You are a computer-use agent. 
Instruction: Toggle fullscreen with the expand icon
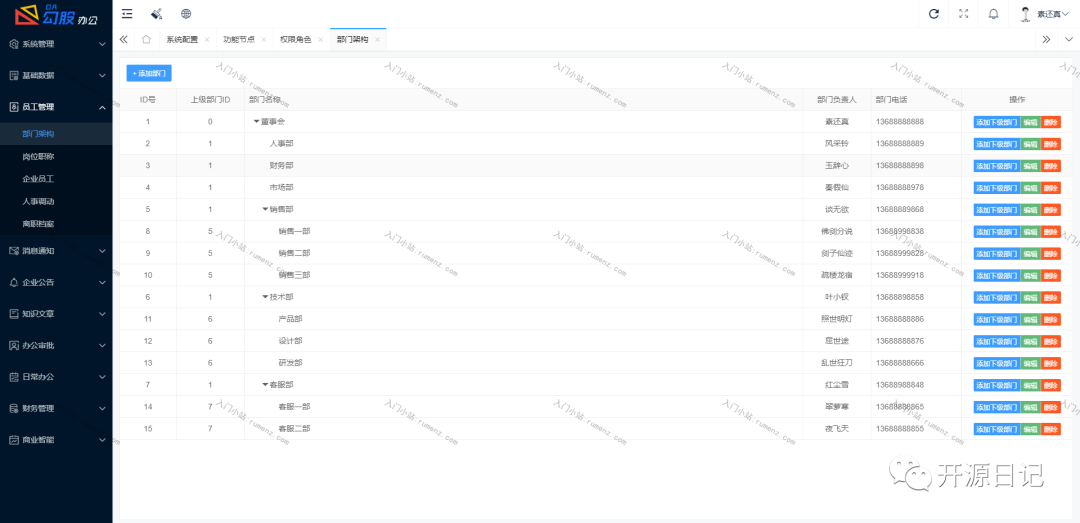click(x=964, y=14)
